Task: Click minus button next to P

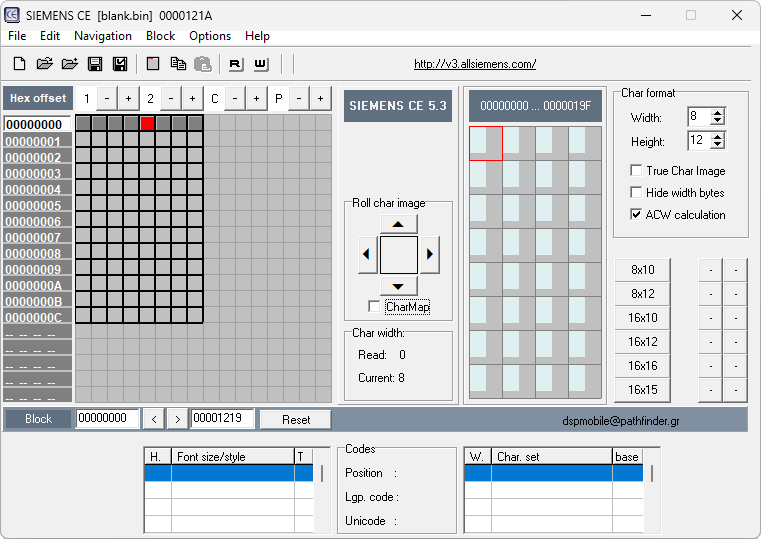Action: pos(299,98)
